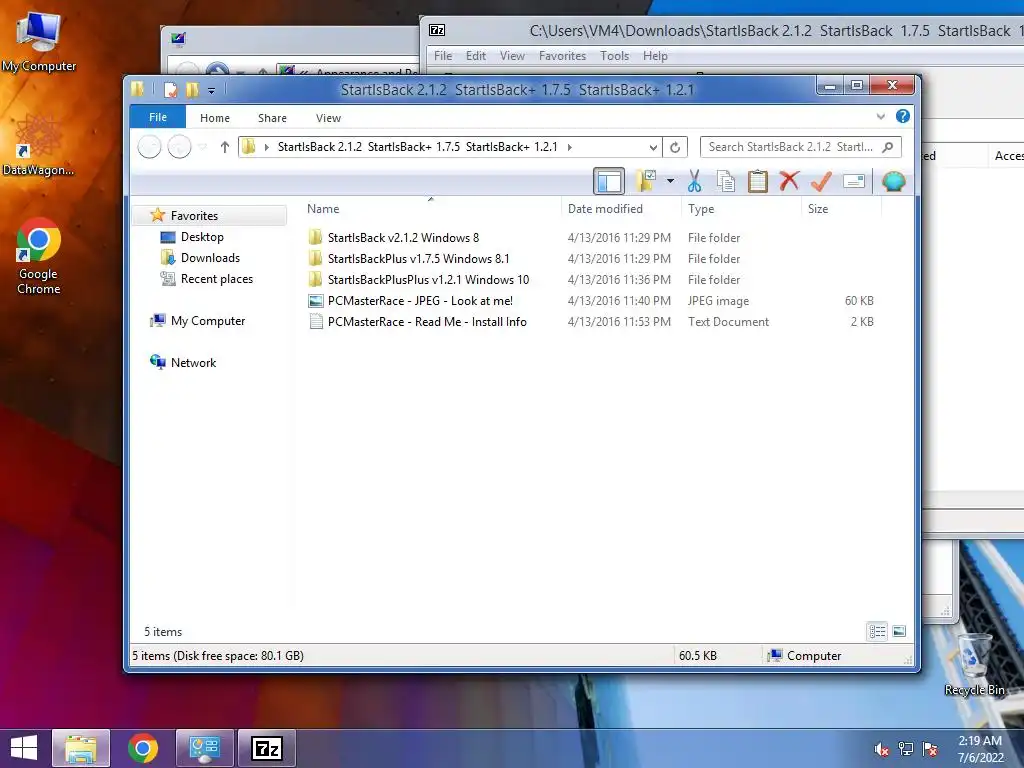The image size is (1024, 768).
Task: Open the File tab
Action: click(157, 117)
